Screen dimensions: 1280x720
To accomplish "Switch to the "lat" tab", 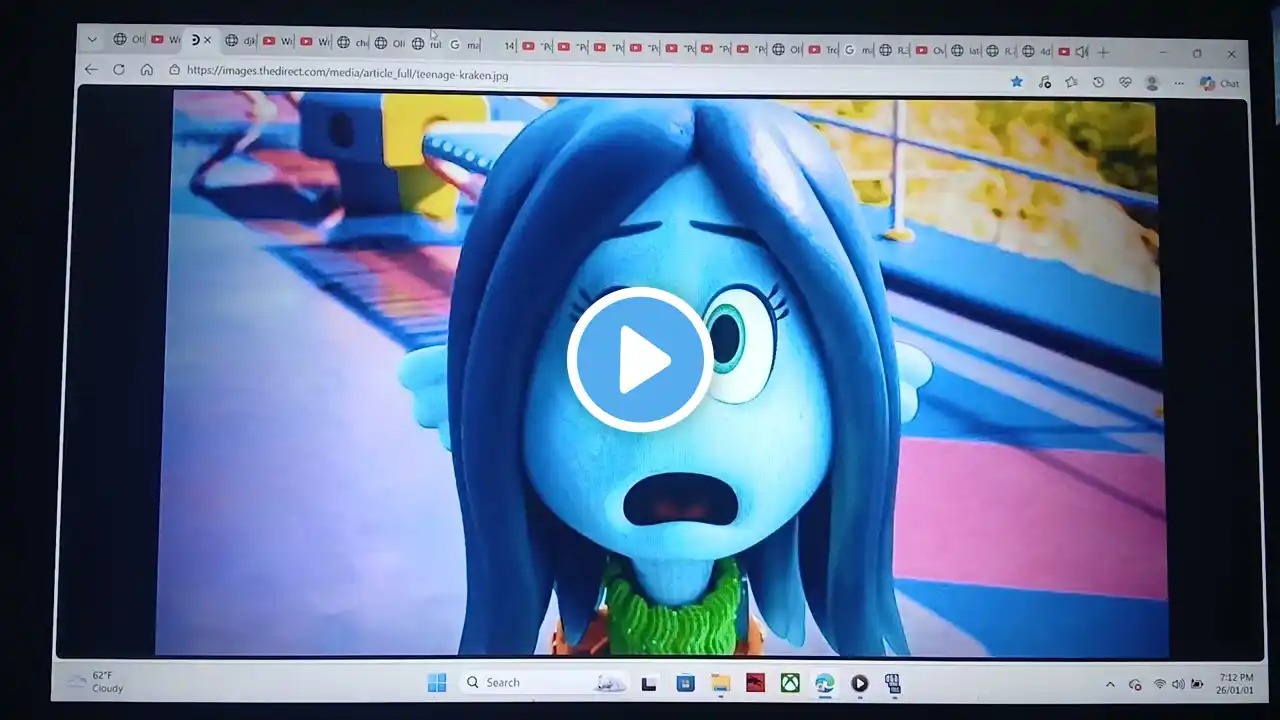I will 966,50.
